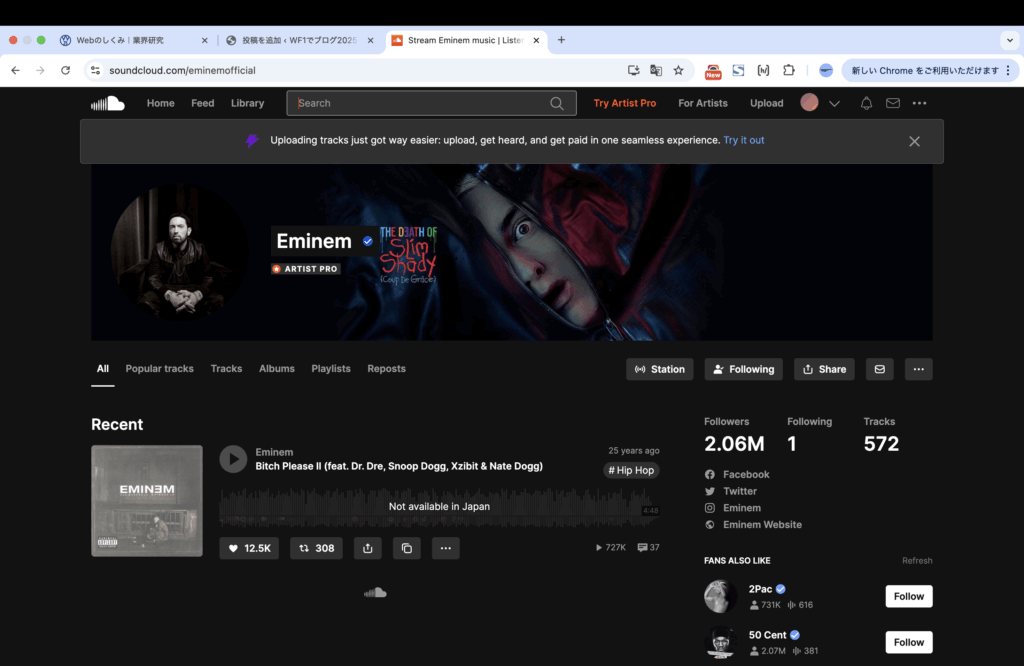This screenshot has width=1024, height=666.
Task: Open the header three-dots more menu
Action: [x=919, y=103]
